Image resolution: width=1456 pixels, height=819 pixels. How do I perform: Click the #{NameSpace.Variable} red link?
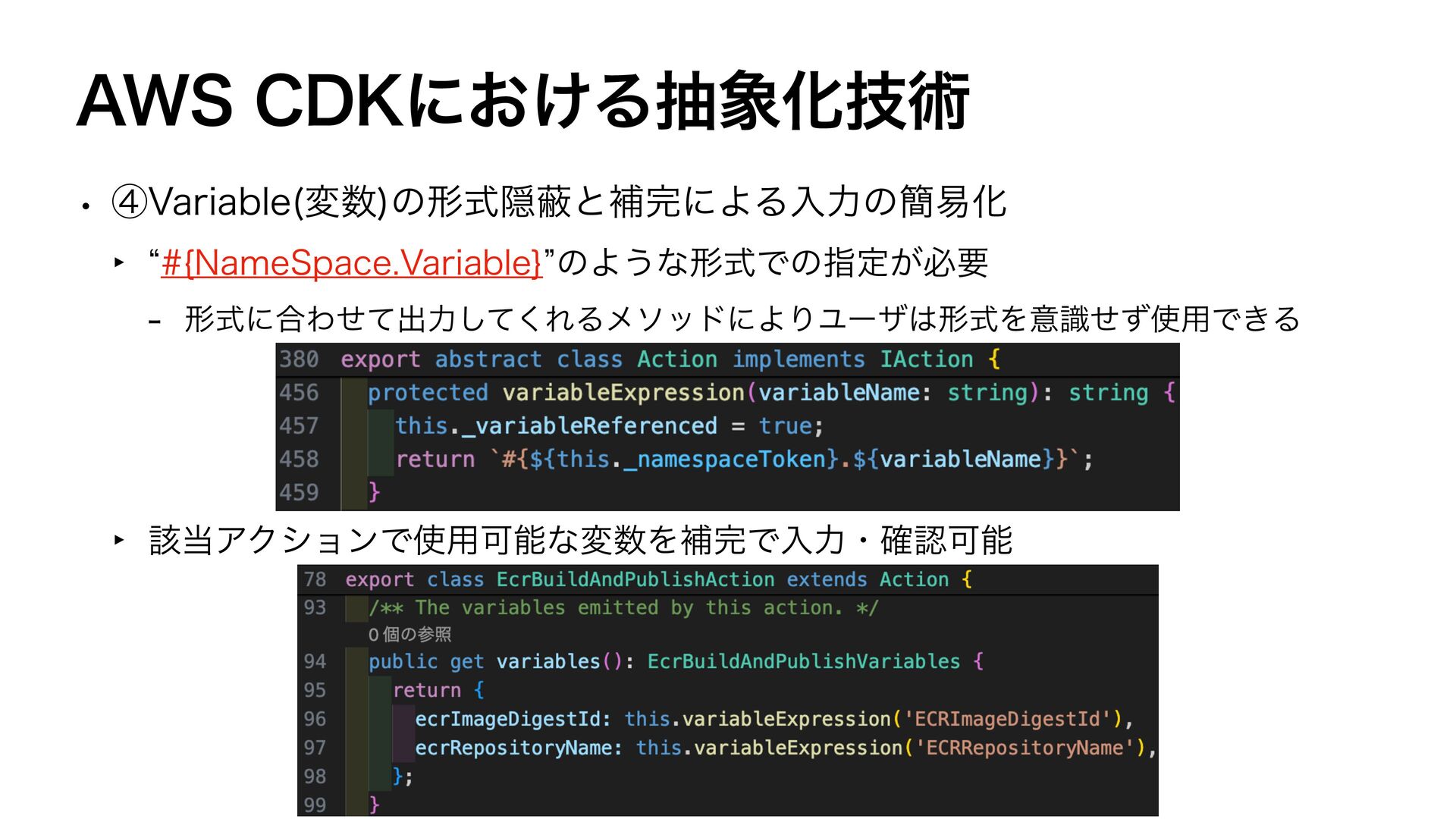tap(351, 263)
